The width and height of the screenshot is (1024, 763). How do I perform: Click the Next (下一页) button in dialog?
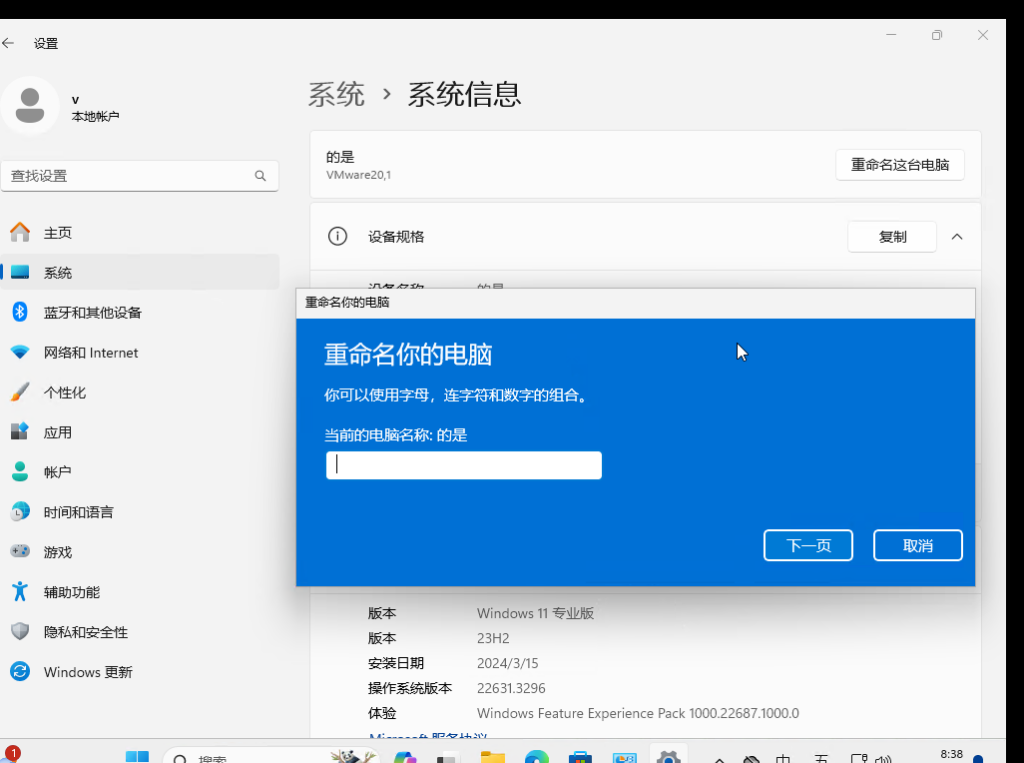808,546
